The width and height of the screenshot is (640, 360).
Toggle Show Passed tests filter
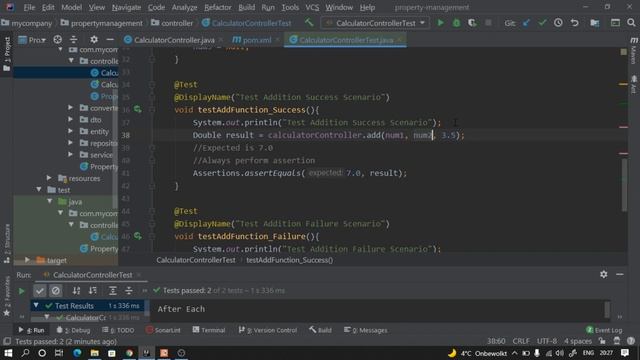(x=40, y=291)
